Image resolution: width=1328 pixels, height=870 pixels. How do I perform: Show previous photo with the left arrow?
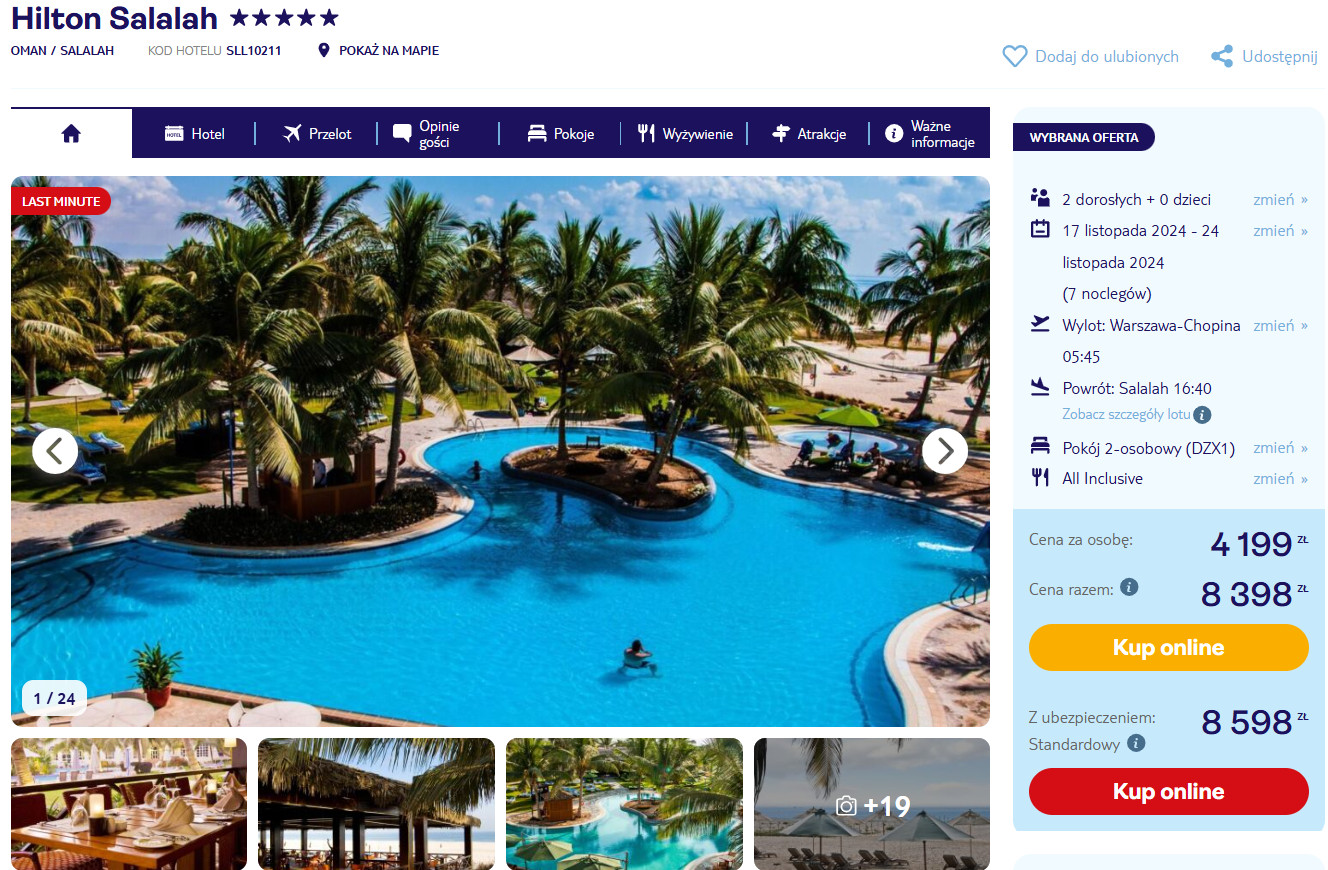point(55,451)
